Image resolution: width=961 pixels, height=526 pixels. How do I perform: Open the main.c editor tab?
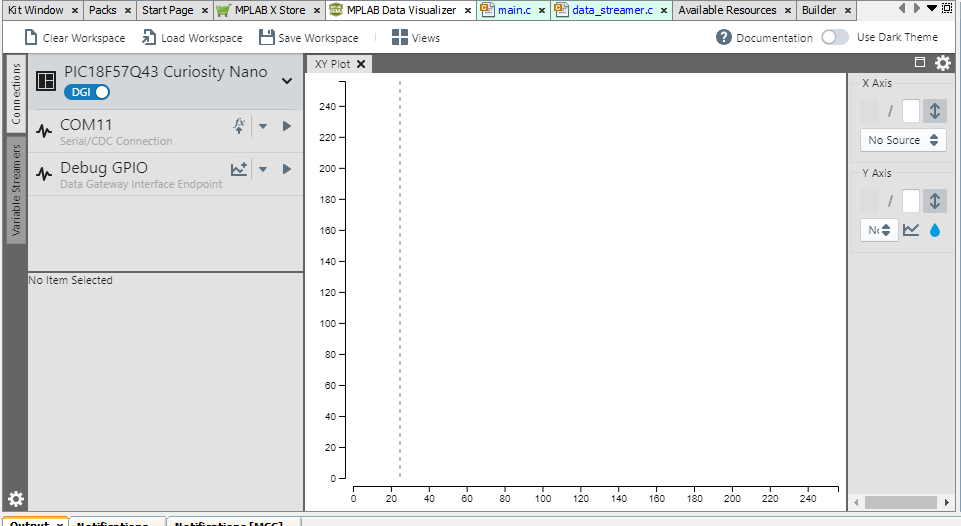coord(514,10)
